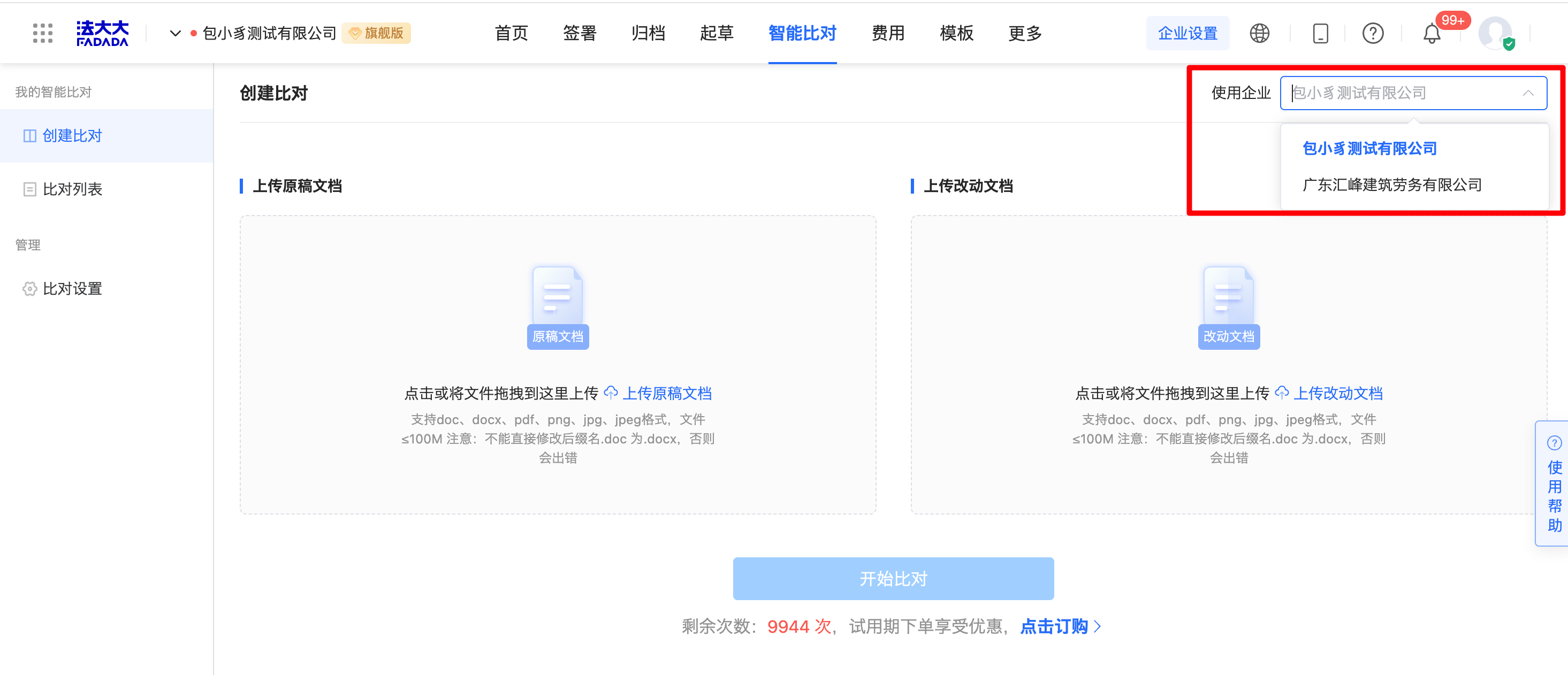1568x675 pixels.
Task: Click cloud upload icon beside 上传改动文档
Action: [x=1281, y=393]
